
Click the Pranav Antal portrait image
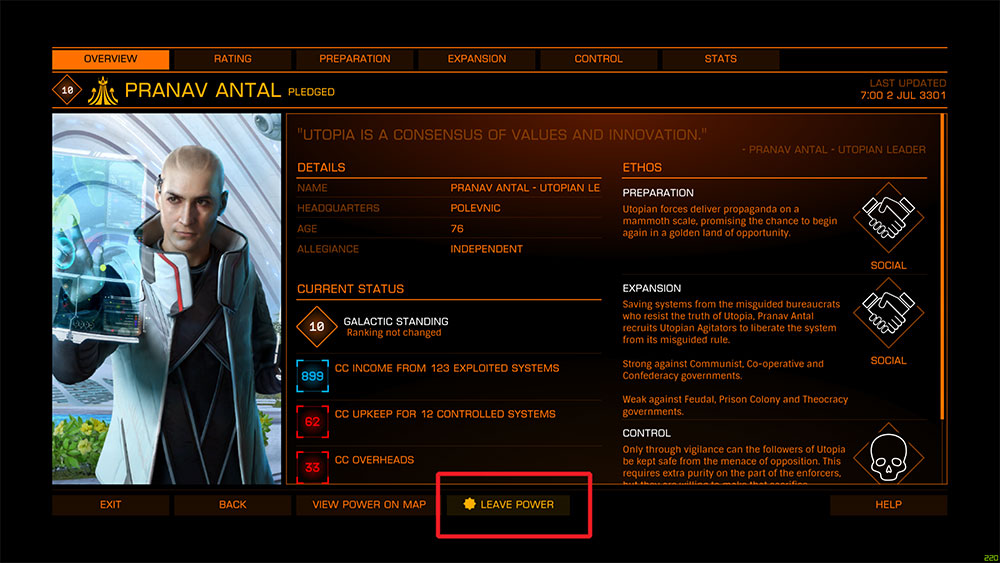pyautogui.click(x=166, y=299)
